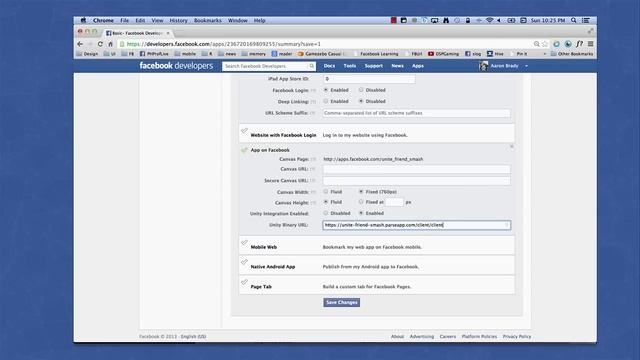This screenshot has height=360, width=640.
Task: Click the Canvas URL input field
Action: pyautogui.click(x=416, y=169)
